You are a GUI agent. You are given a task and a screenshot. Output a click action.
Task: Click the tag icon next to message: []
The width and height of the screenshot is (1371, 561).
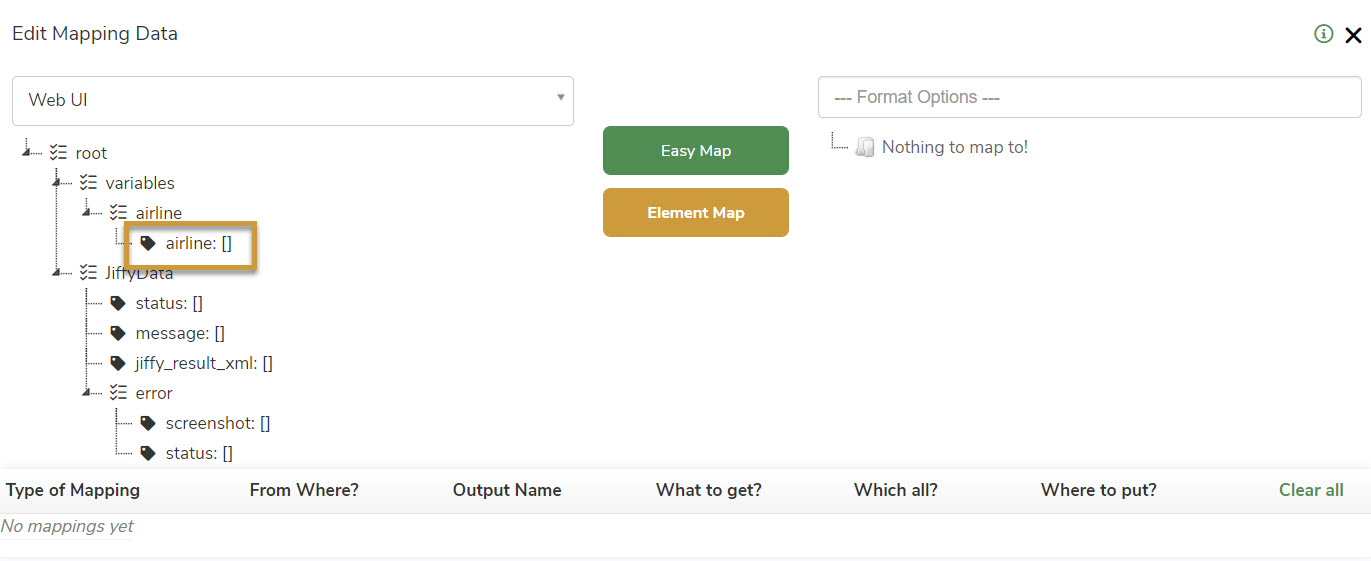pyautogui.click(x=118, y=333)
